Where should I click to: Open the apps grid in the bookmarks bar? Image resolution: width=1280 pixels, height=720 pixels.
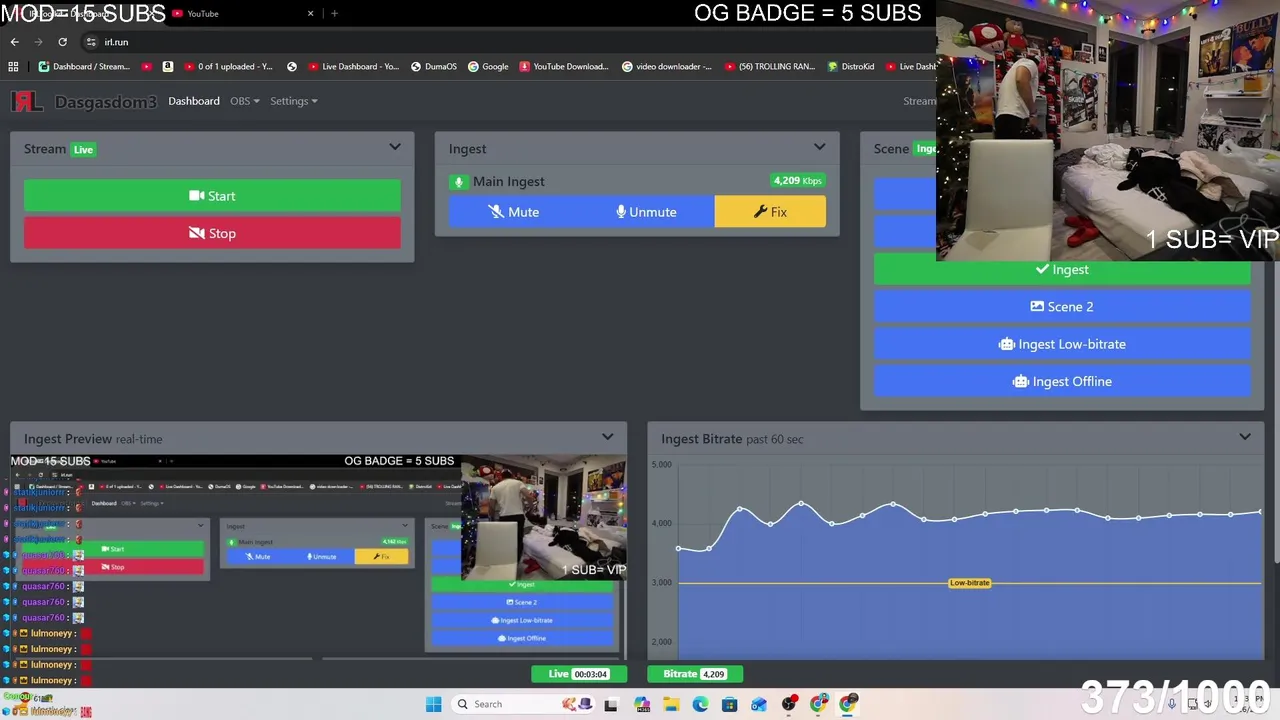tap(13, 67)
